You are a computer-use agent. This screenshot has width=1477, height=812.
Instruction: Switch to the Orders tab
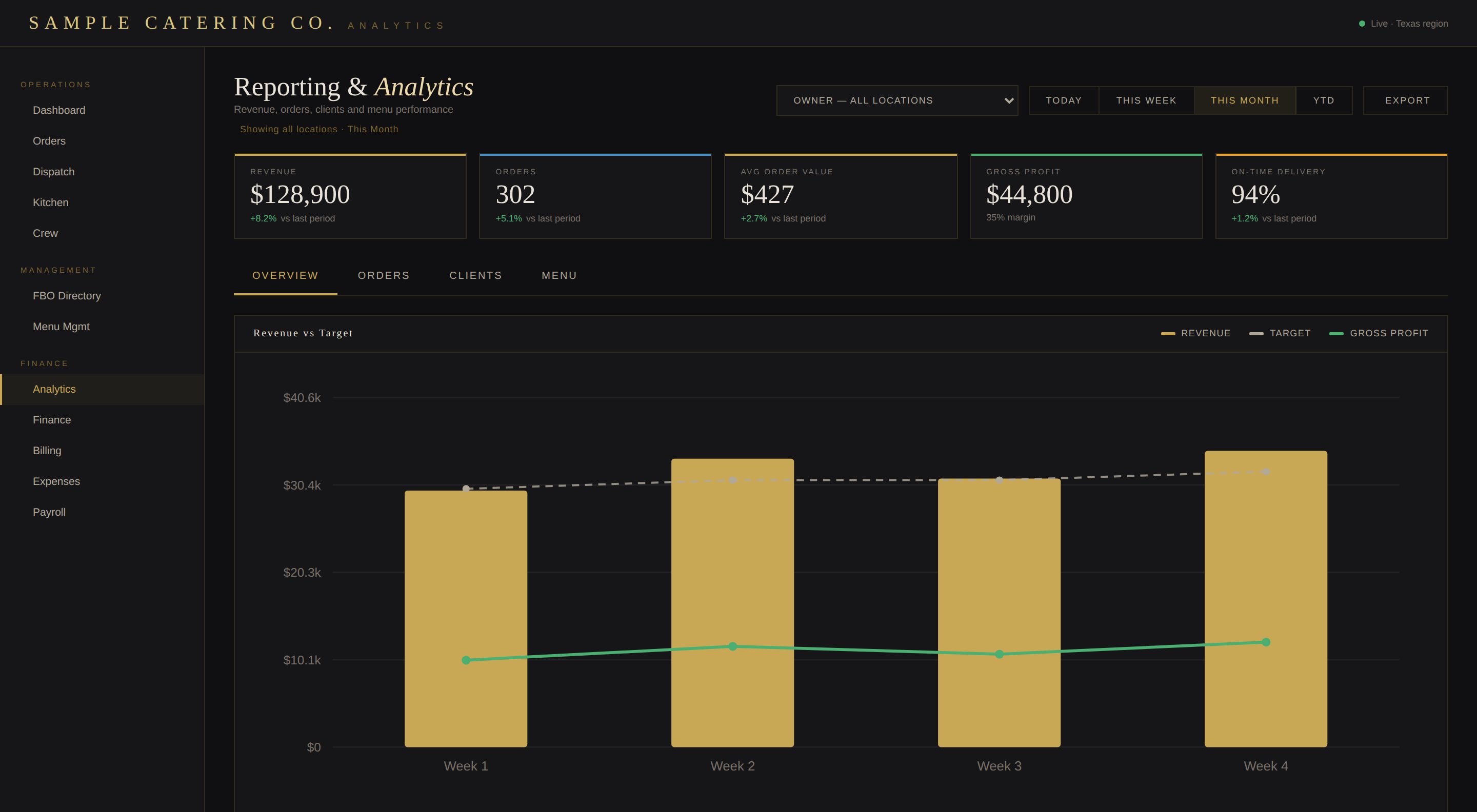point(384,276)
